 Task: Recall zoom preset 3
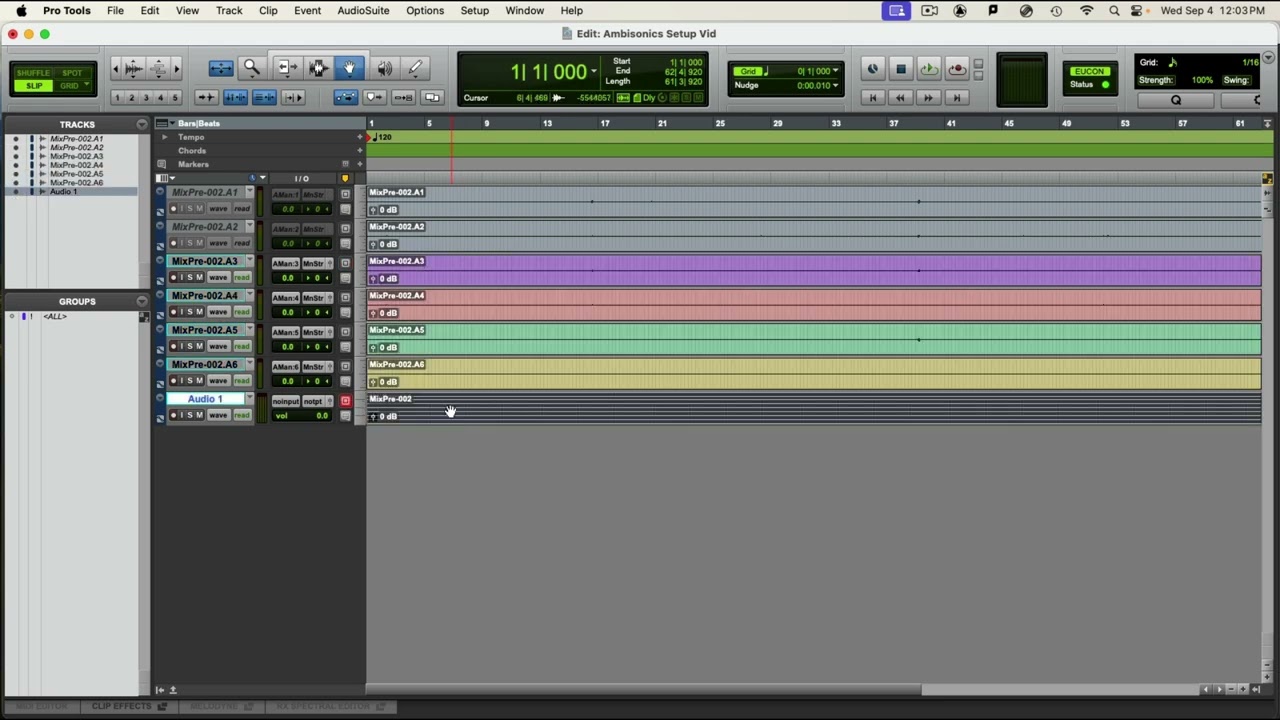pos(146,98)
